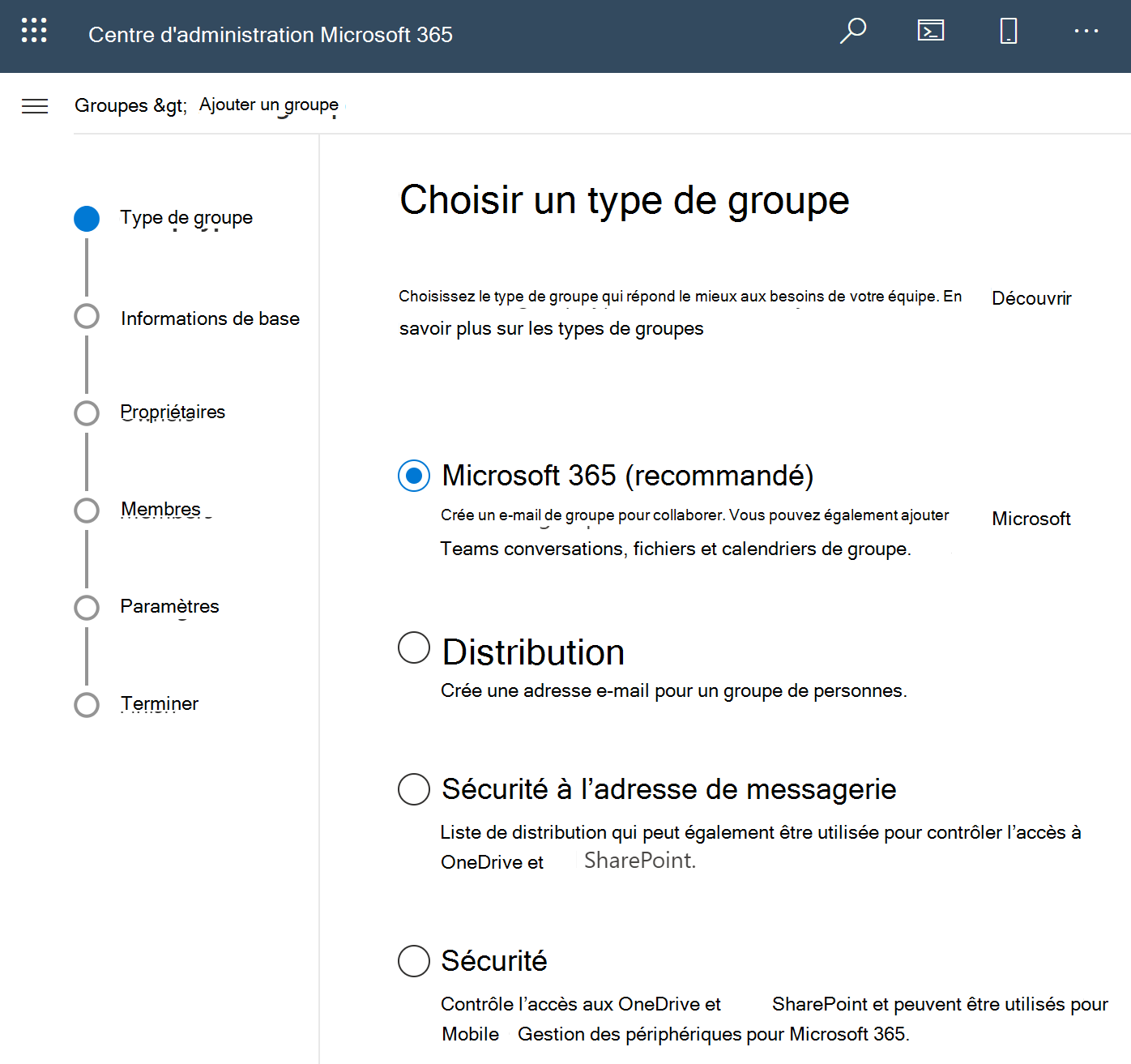Toggle the hamburger navigation menu
This screenshot has width=1131, height=1064.
pos(35,106)
